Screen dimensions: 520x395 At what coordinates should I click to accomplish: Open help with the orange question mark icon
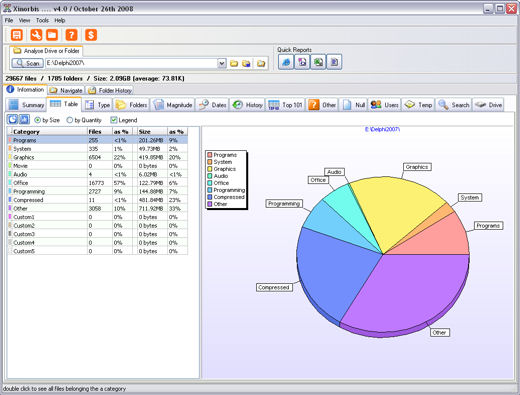click(71, 35)
